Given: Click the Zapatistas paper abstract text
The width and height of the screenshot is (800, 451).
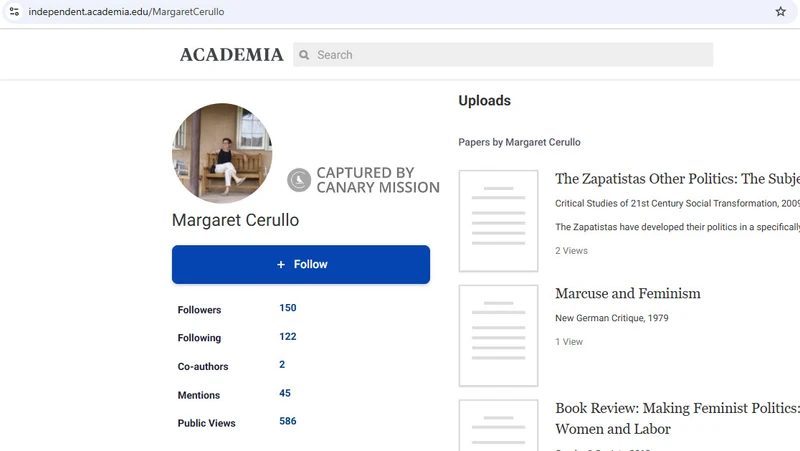Looking at the screenshot, I should (678, 227).
